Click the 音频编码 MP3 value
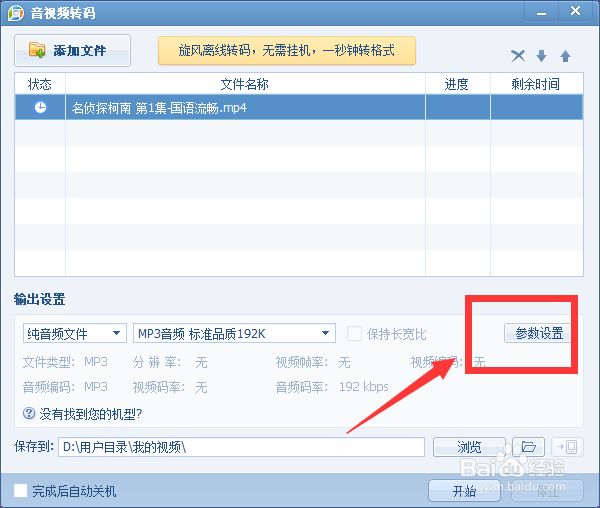600x508 pixels. click(96, 387)
